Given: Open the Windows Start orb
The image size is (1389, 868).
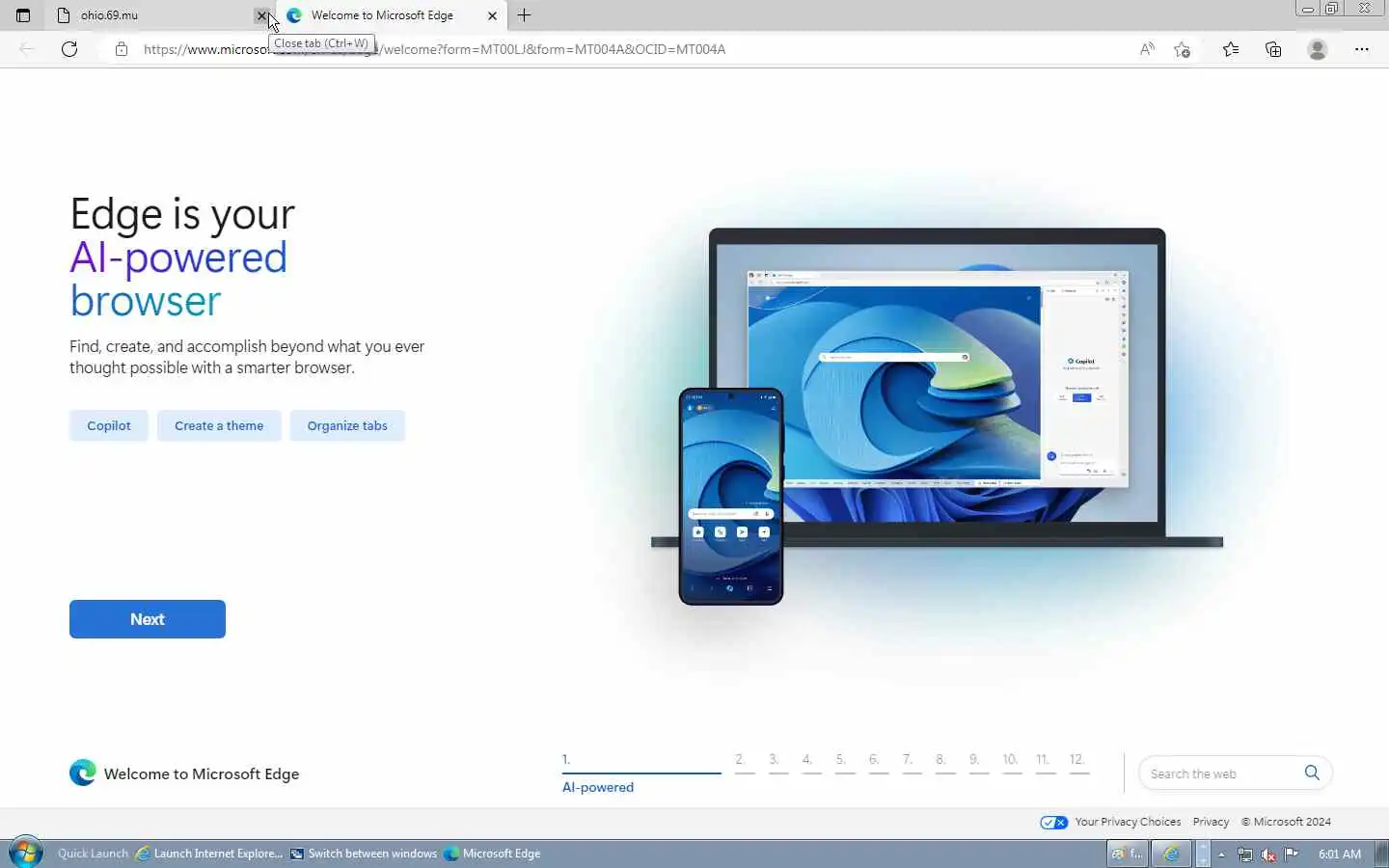Looking at the screenshot, I should (x=26, y=854).
